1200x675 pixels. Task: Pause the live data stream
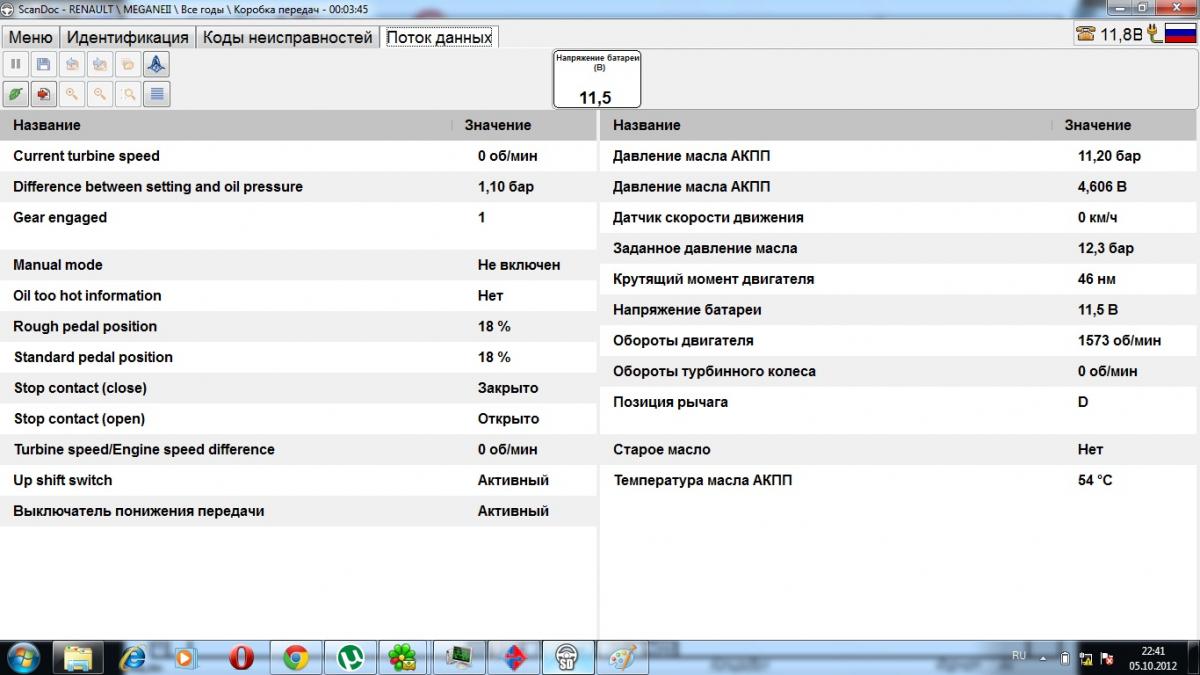click(x=15, y=65)
